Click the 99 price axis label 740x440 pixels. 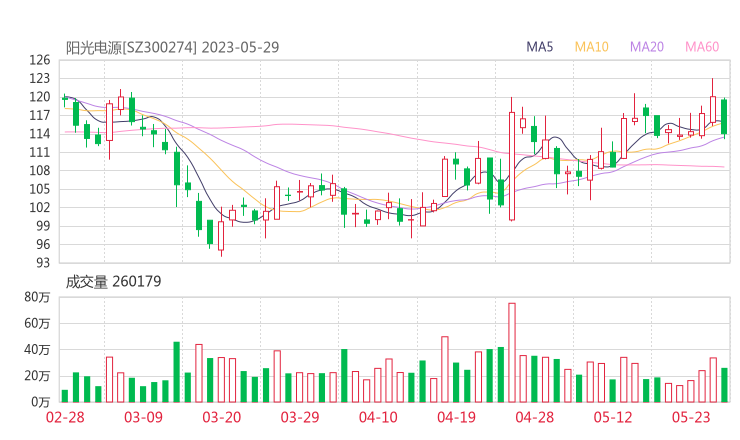point(43,226)
